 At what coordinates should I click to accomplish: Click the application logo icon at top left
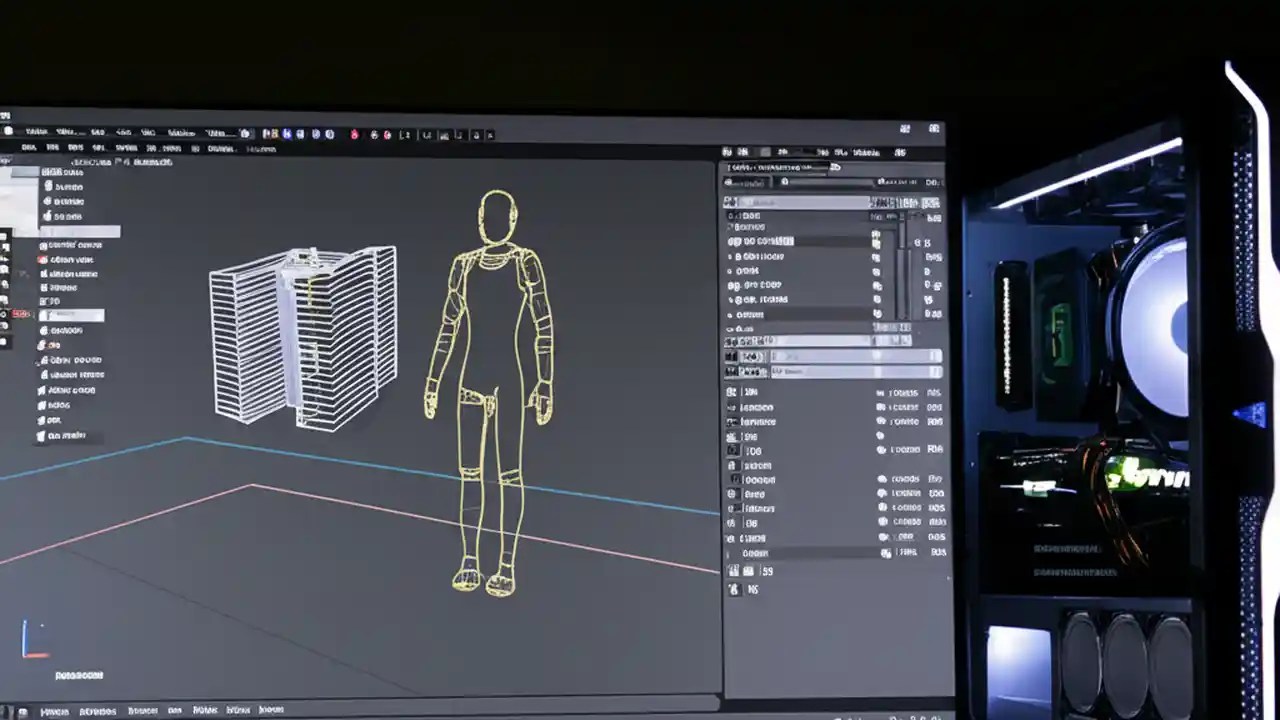tap(8, 132)
